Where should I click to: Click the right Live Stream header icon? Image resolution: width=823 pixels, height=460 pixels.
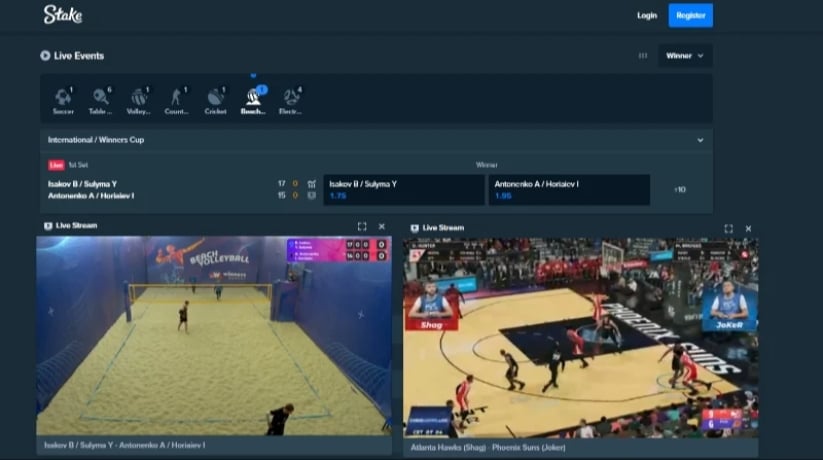(x=415, y=228)
